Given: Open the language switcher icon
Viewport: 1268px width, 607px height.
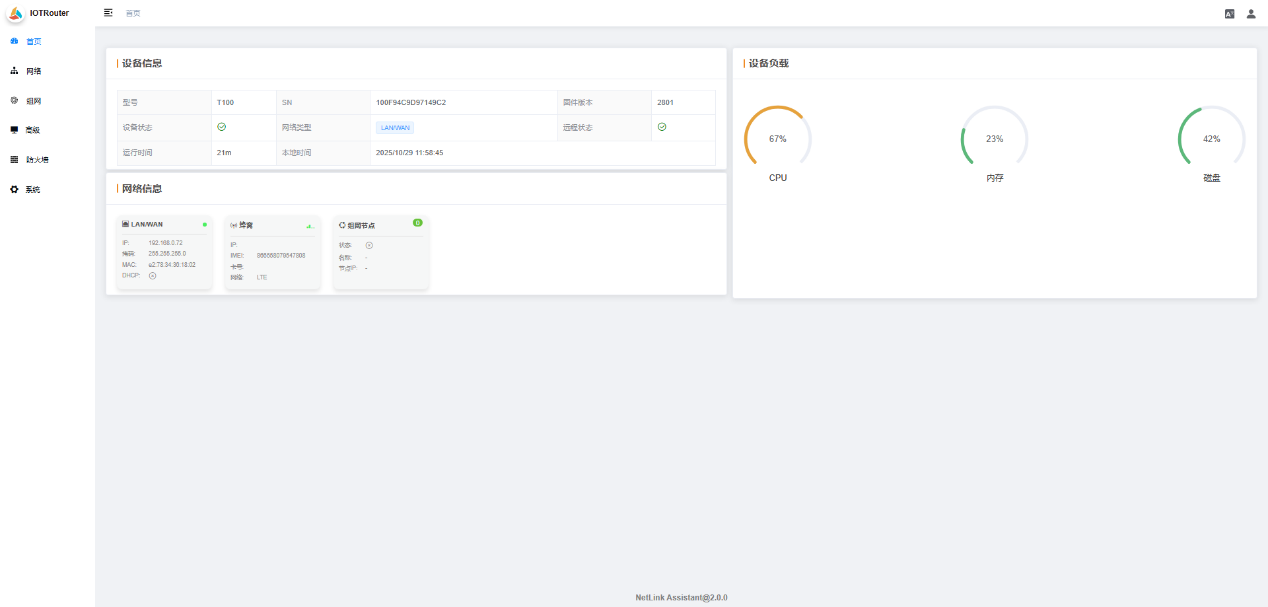Looking at the screenshot, I should pos(1229,14).
